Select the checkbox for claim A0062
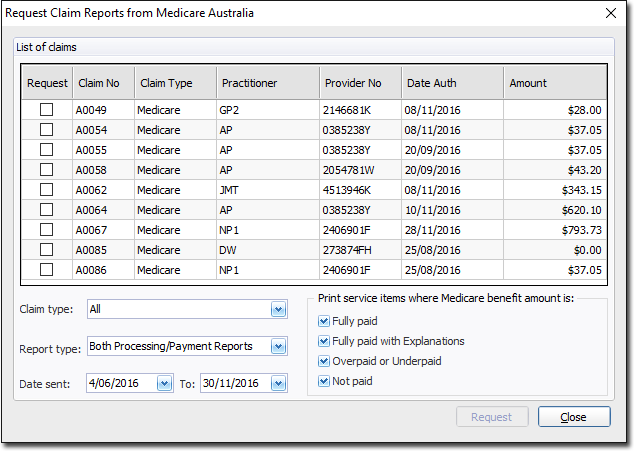 point(46,190)
